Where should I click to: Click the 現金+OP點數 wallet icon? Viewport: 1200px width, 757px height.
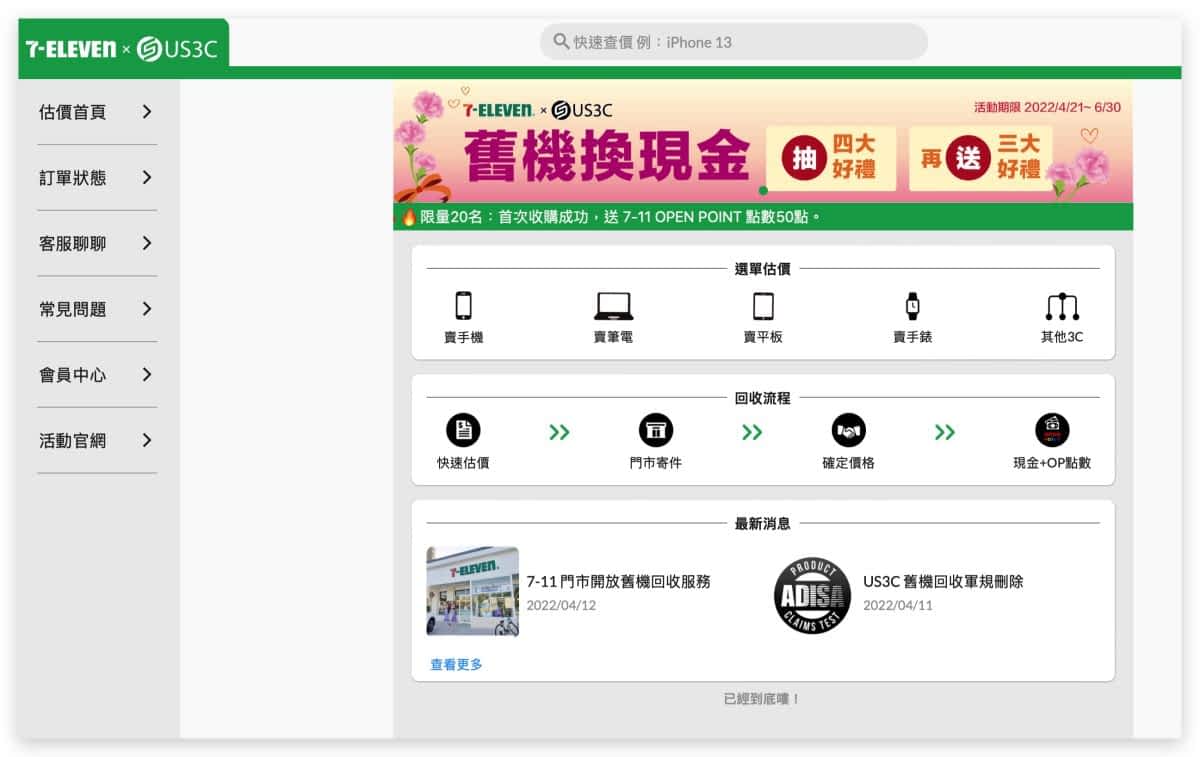[1052, 431]
